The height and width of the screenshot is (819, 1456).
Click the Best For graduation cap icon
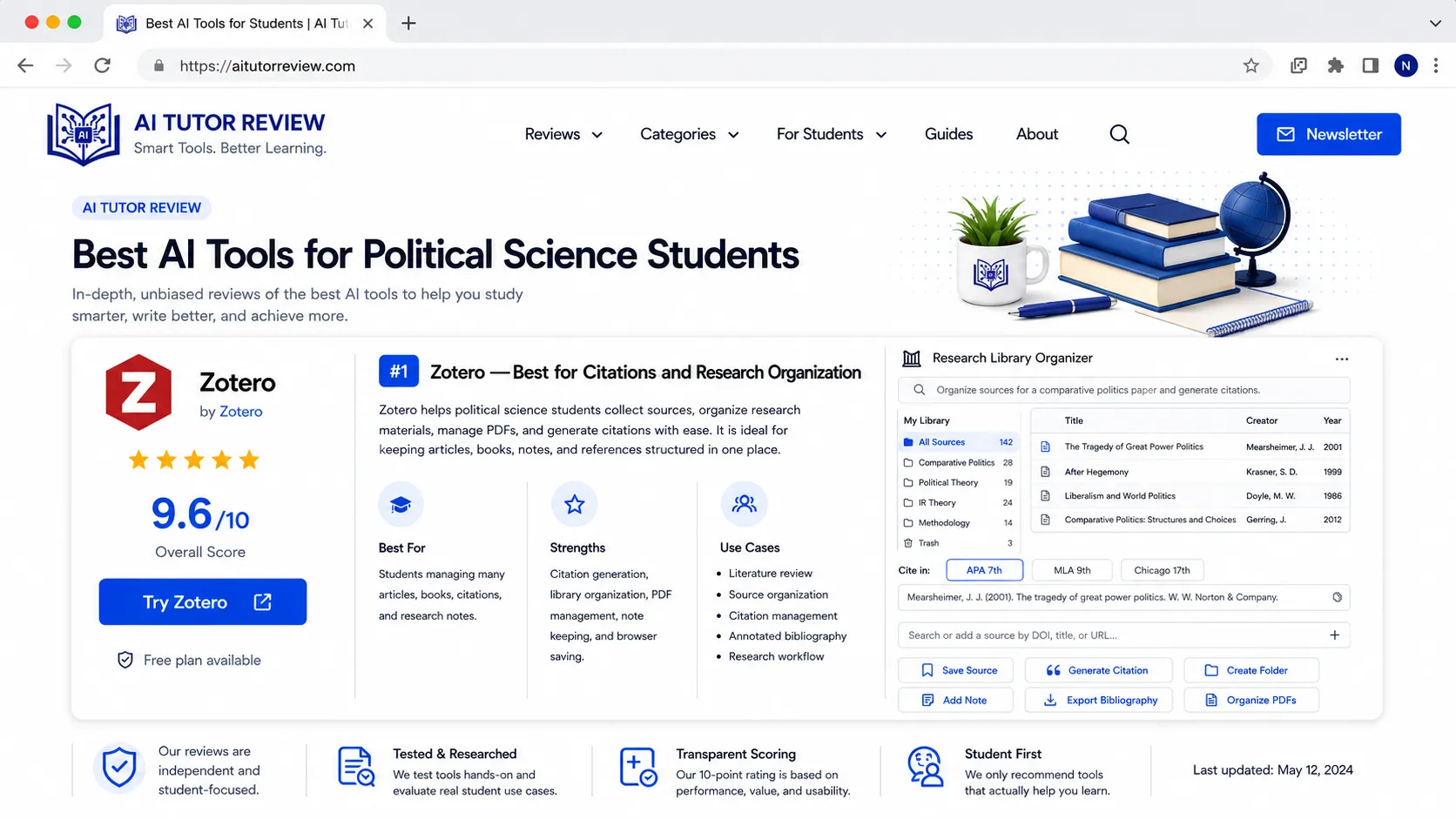[401, 504]
